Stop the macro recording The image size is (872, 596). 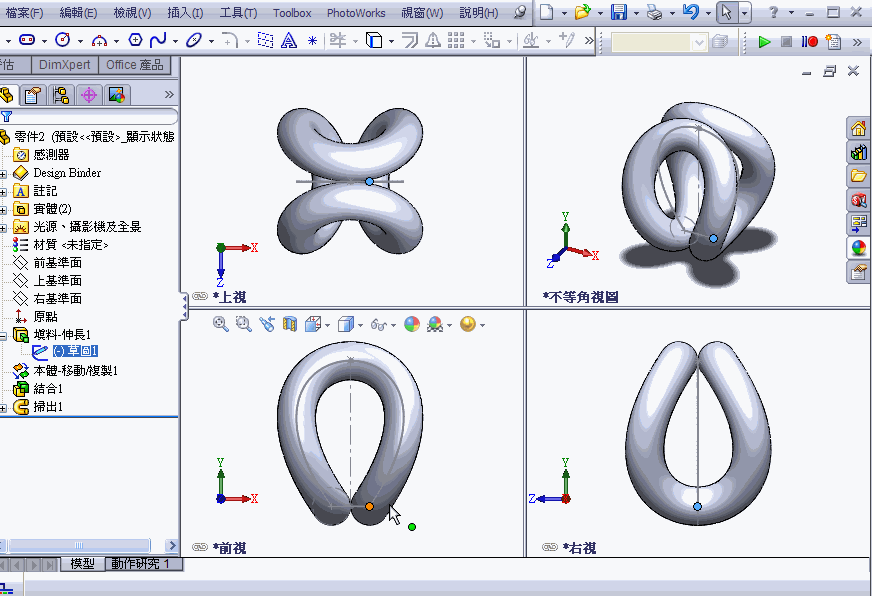point(786,42)
